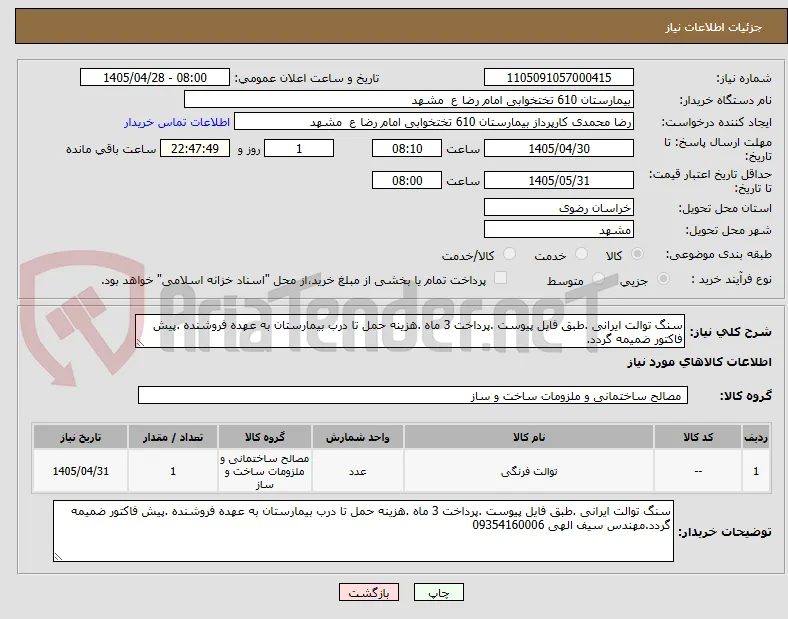Click the گروه کالا table column header

[x=265, y=437]
